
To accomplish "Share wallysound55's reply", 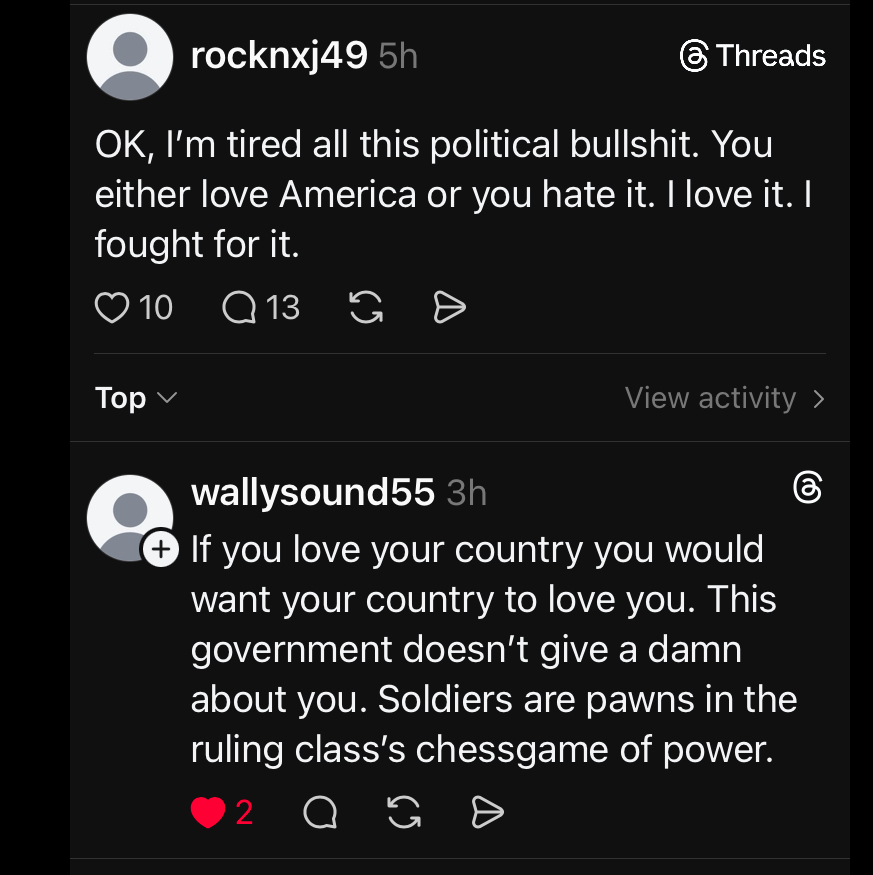I will (x=487, y=814).
